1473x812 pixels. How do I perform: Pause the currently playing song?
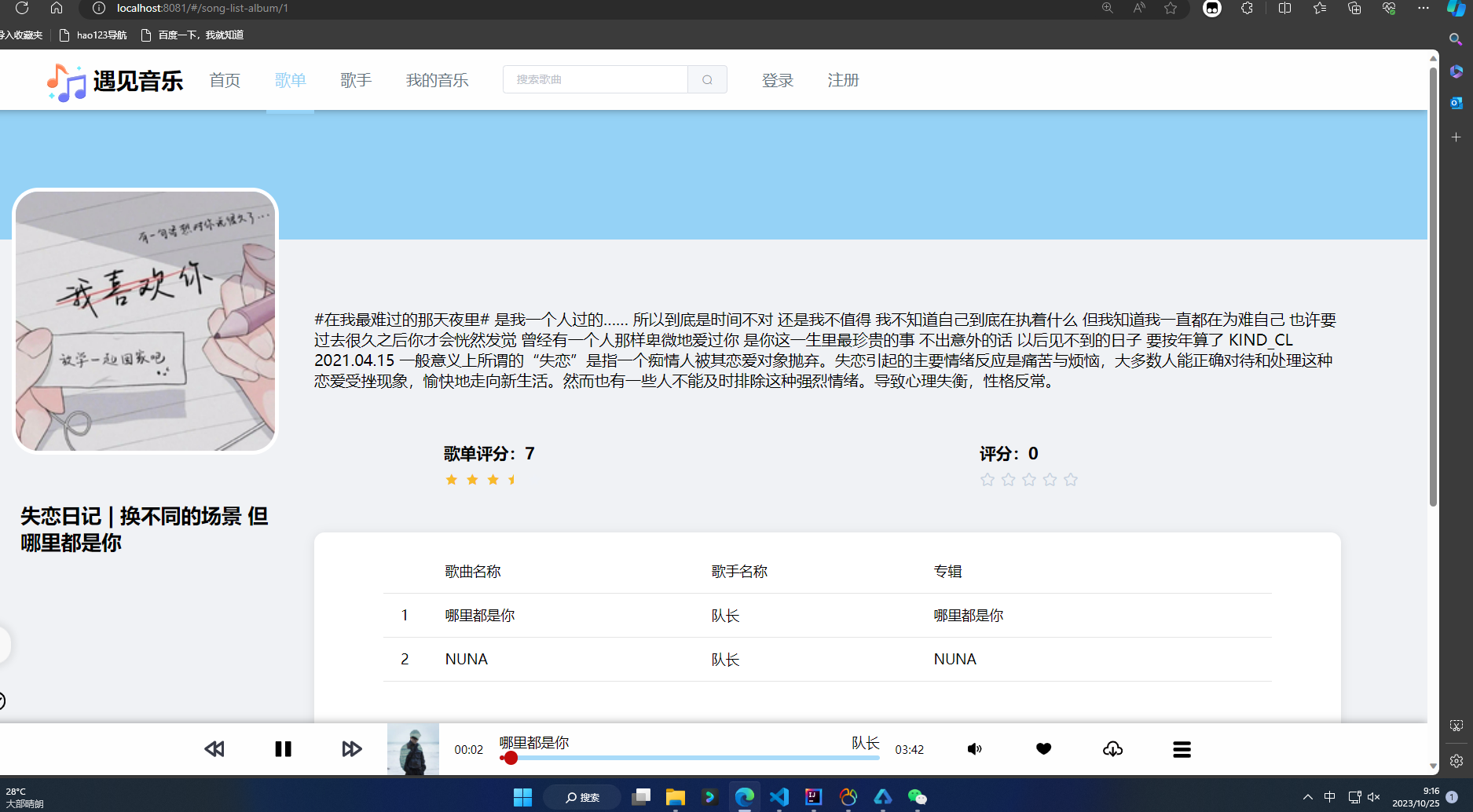[x=283, y=749]
